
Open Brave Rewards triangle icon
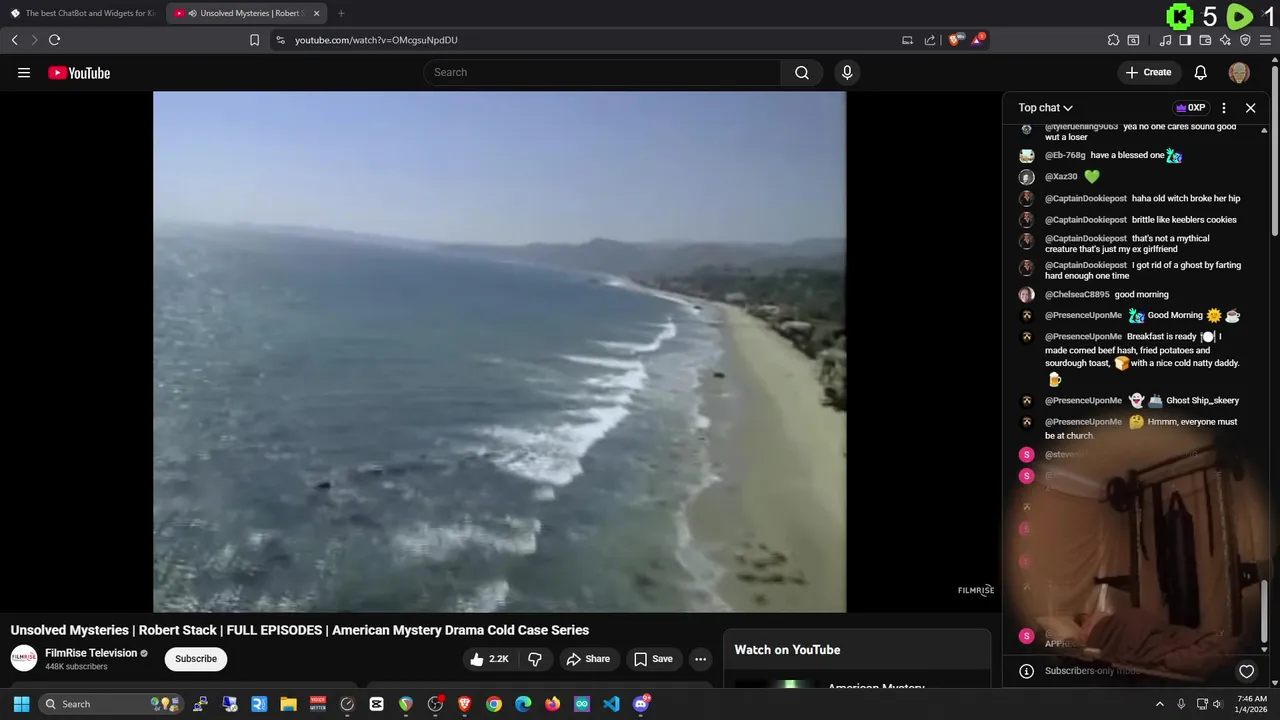[978, 40]
